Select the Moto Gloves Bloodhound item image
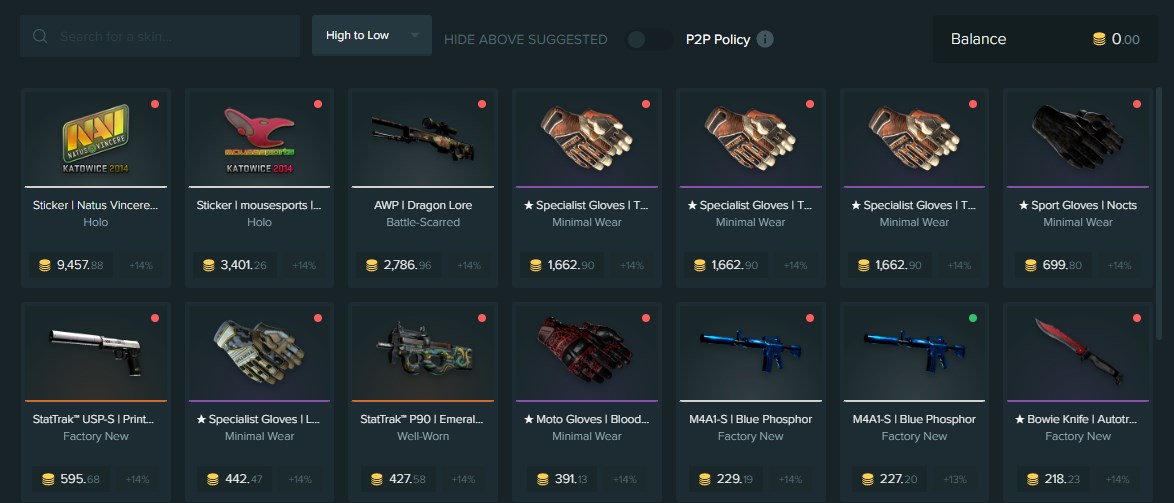Viewport: 1174px width, 503px height. pos(587,351)
